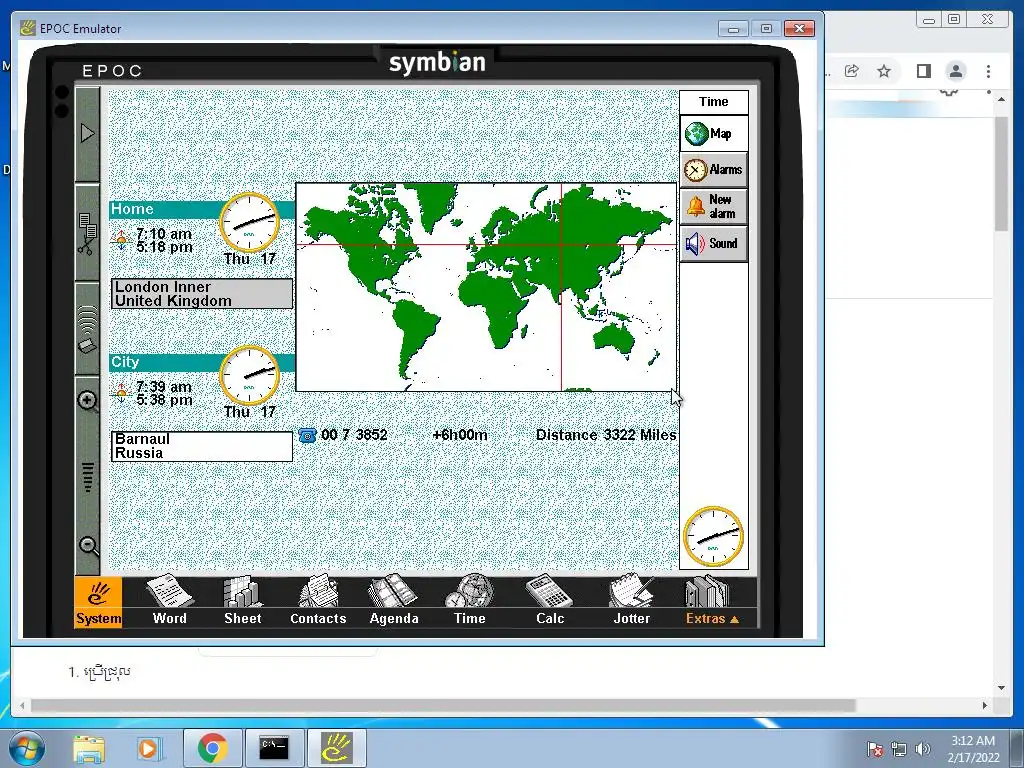Screen dimensions: 1024x768
Task: Click Chrome scroll down arrow
Action: 1001,688
